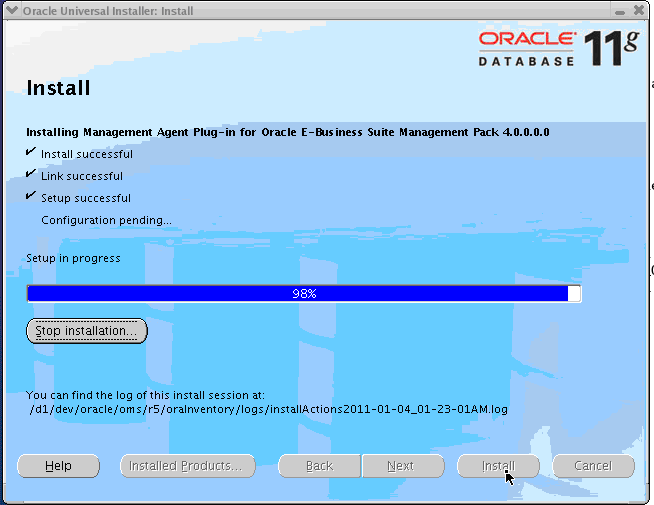The height and width of the screenshot is (505, 654).
Task: Open Help for the installer
Action: (x=58, y=466)
